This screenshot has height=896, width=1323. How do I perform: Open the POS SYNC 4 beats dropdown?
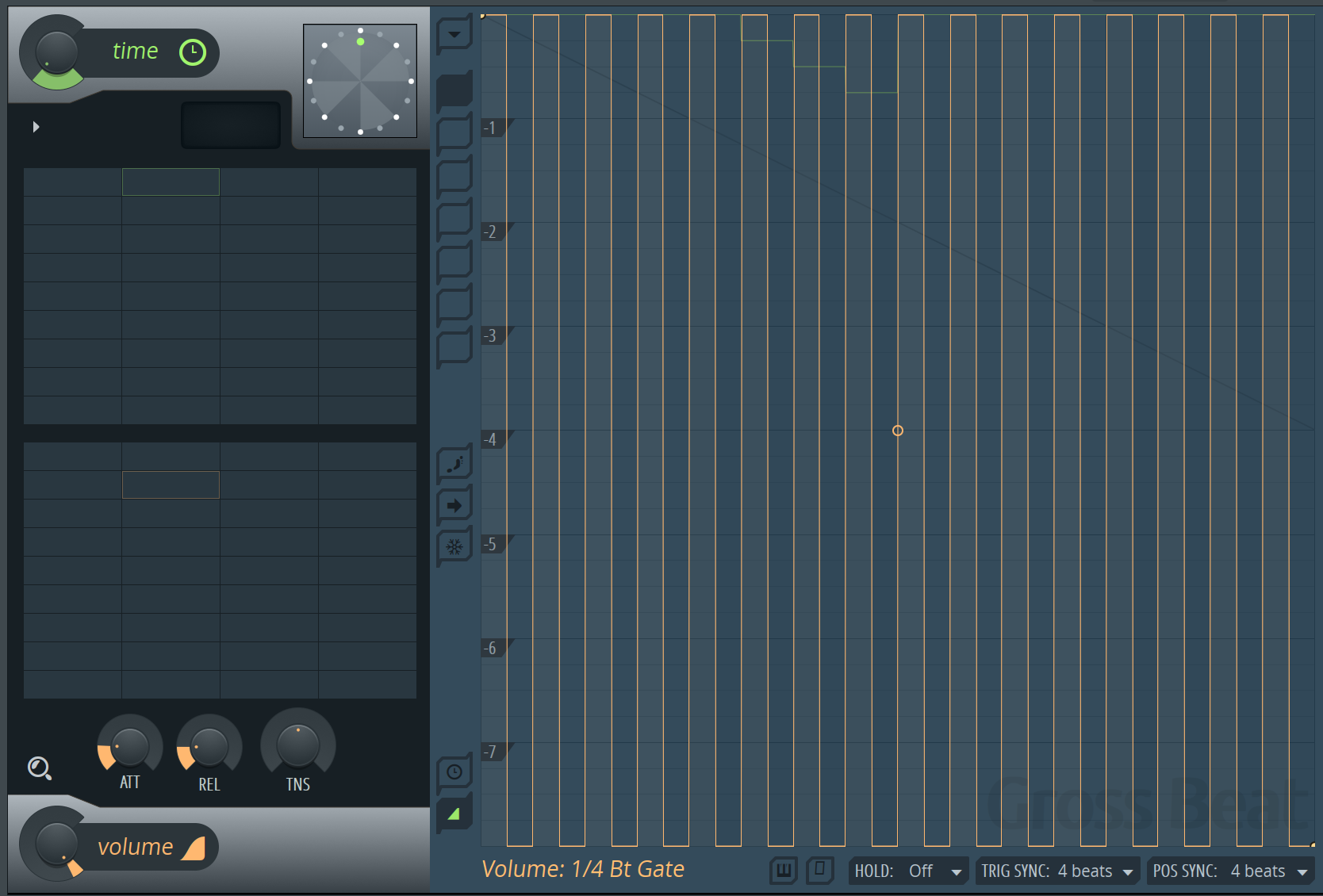tap(1230, 871)
